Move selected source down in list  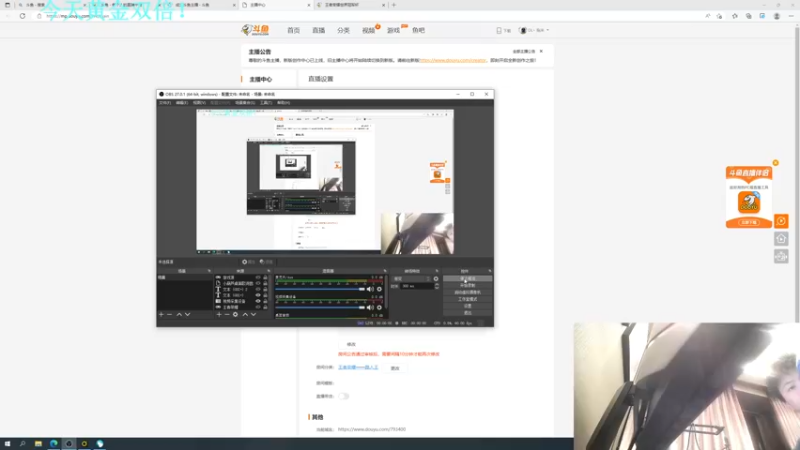254,315
